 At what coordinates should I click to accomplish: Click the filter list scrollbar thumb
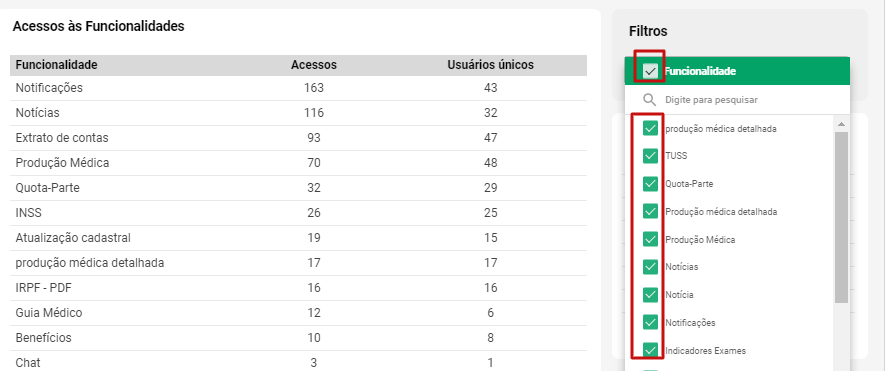point(841,217)
